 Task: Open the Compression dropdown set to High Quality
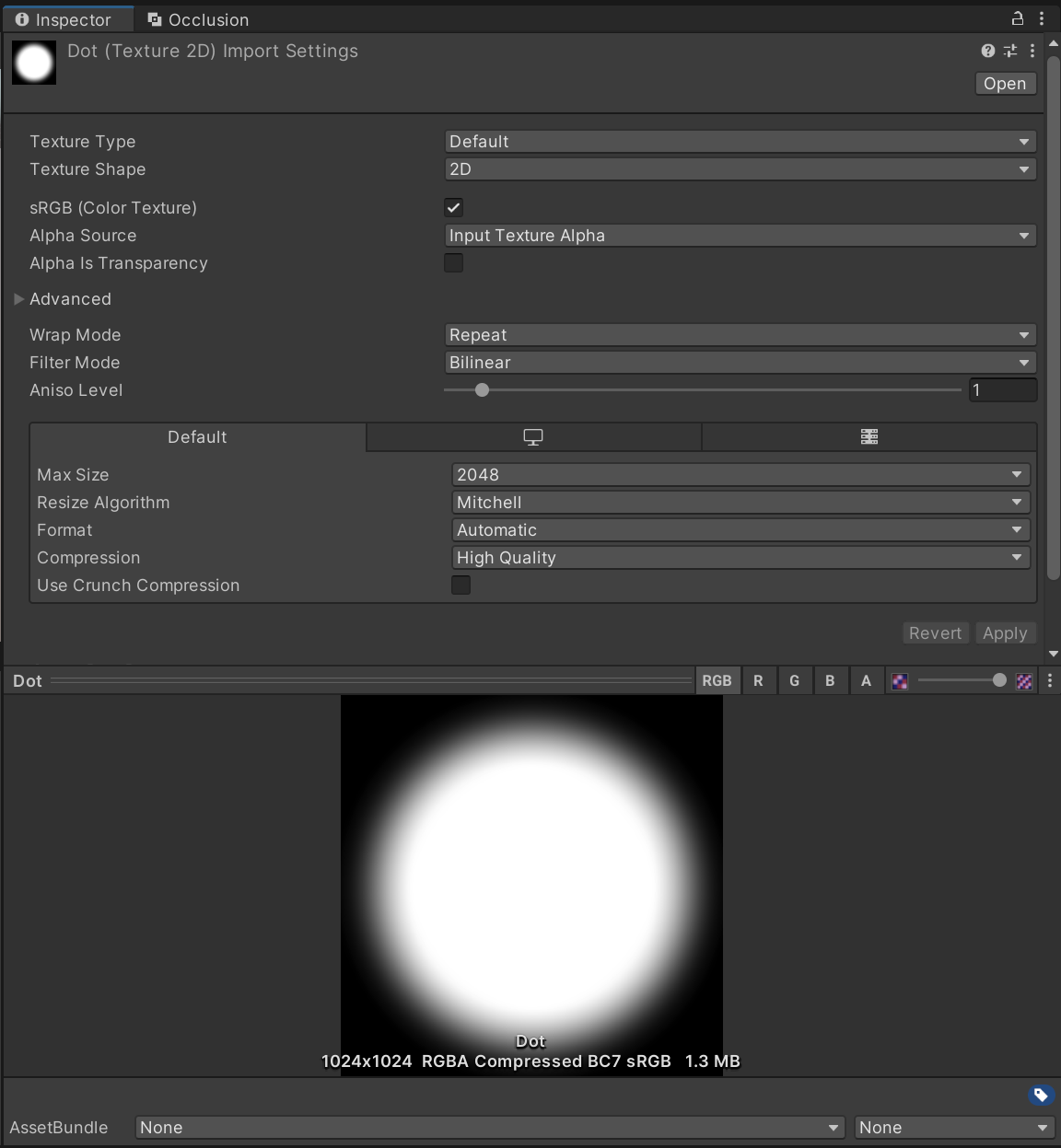click(740, 558)
